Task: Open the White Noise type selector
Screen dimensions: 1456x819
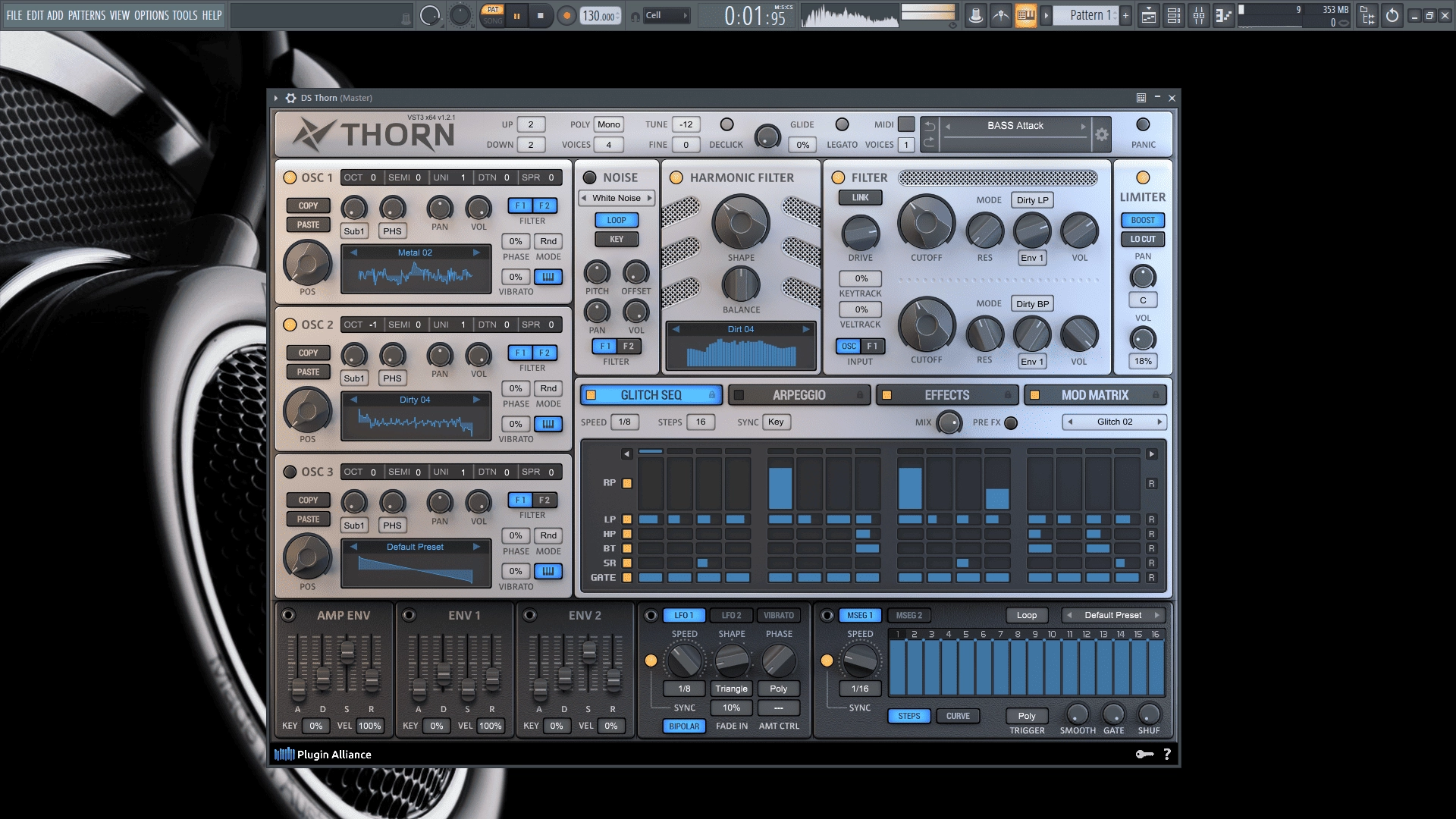Action: (617, 198)
